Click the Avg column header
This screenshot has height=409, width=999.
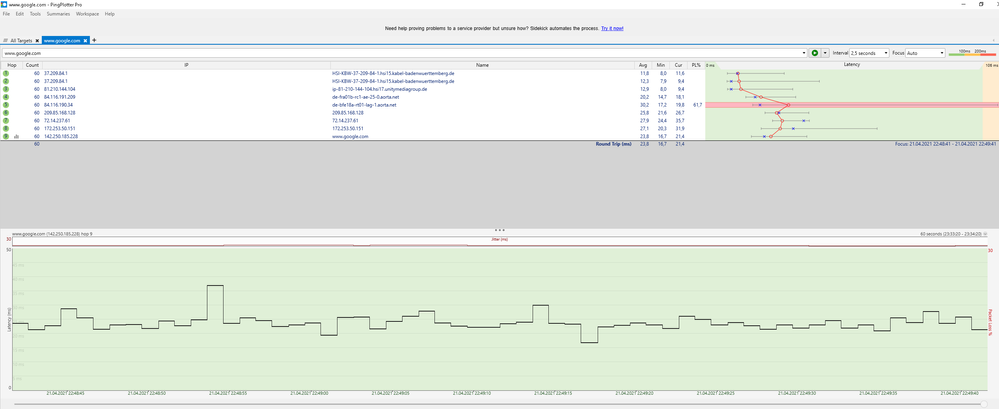tap(642, 65)
